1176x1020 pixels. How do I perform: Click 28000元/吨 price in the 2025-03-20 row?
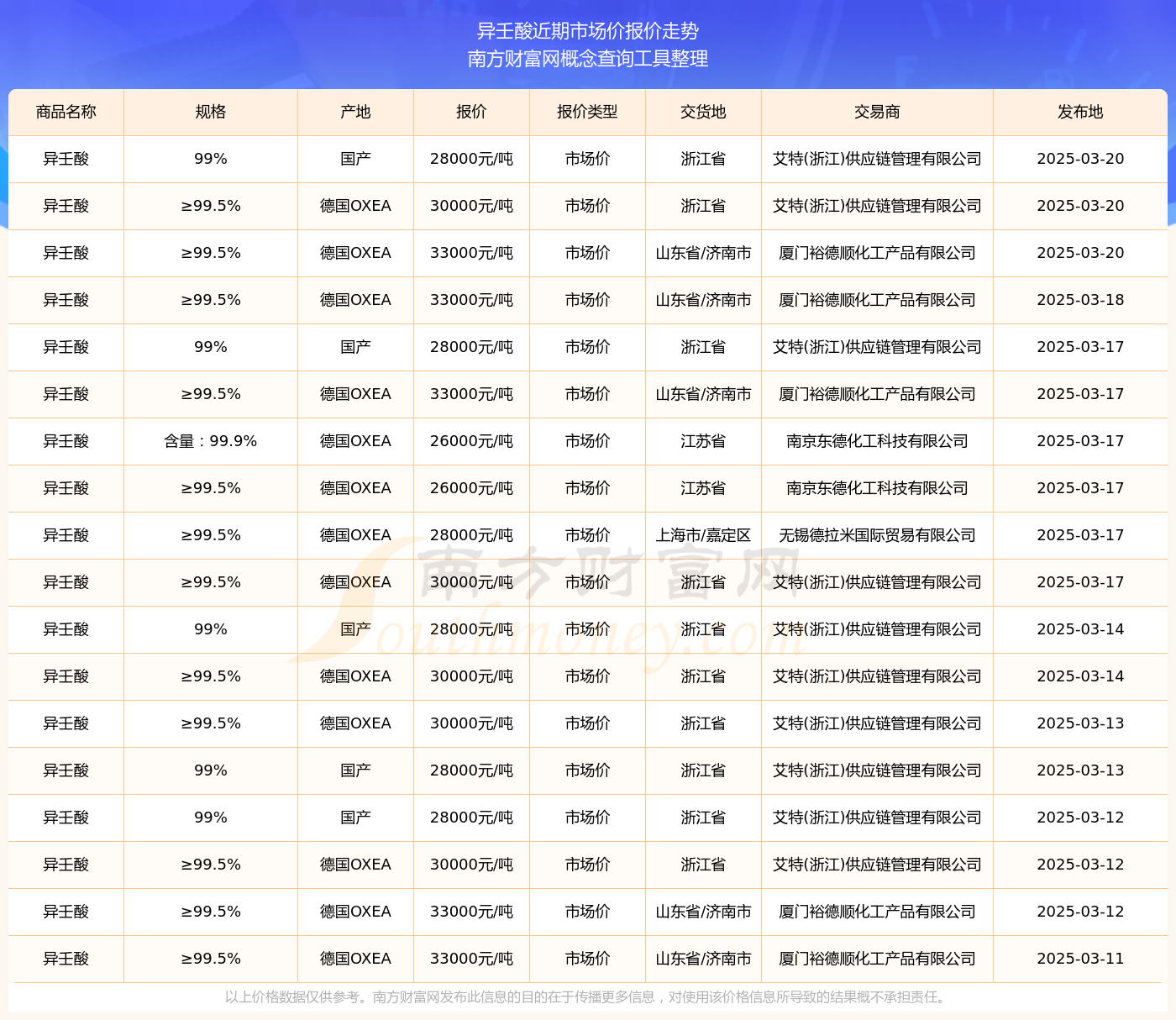[471, 159]
